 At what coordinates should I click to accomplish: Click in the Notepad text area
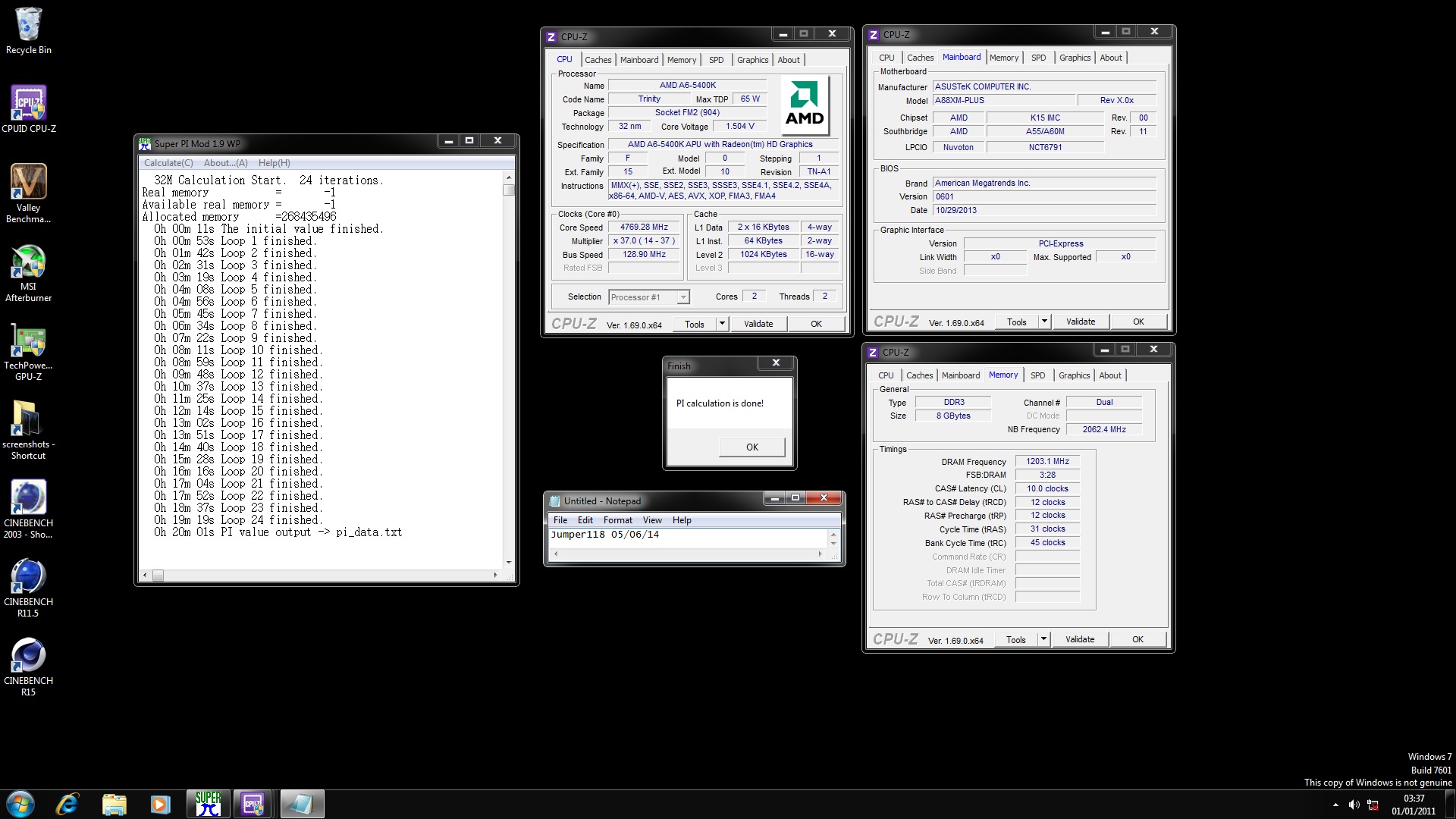pos(688,538)
